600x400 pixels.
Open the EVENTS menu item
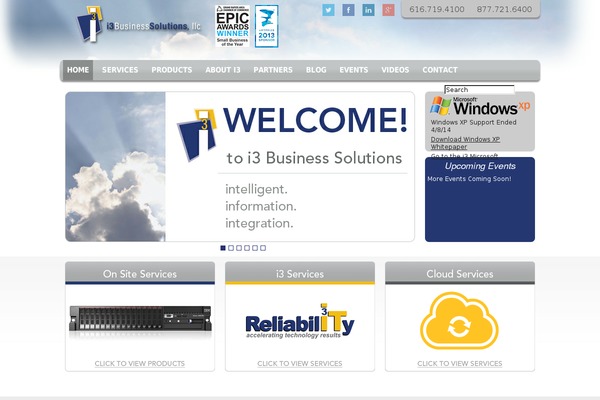pyautogui.click(x=354, y=70)
